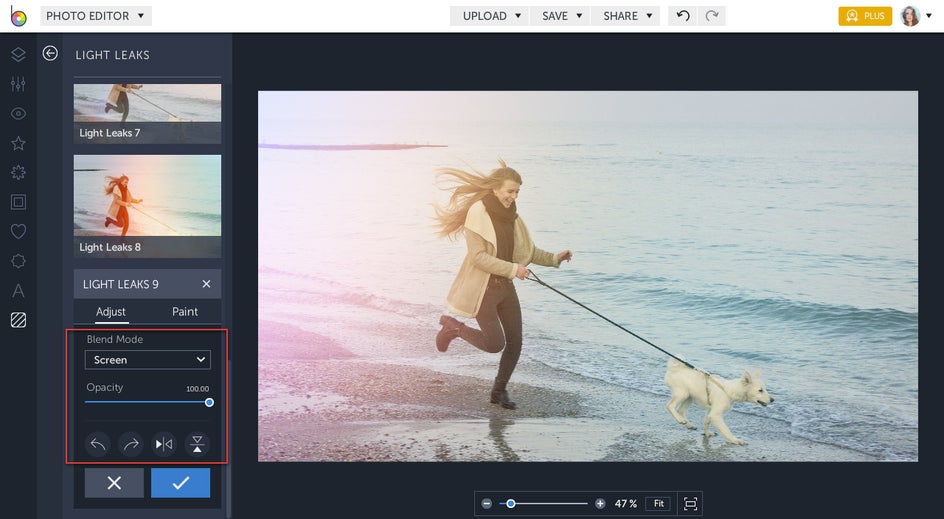Click the Plus upgrade button

click(x=865, y=16)
